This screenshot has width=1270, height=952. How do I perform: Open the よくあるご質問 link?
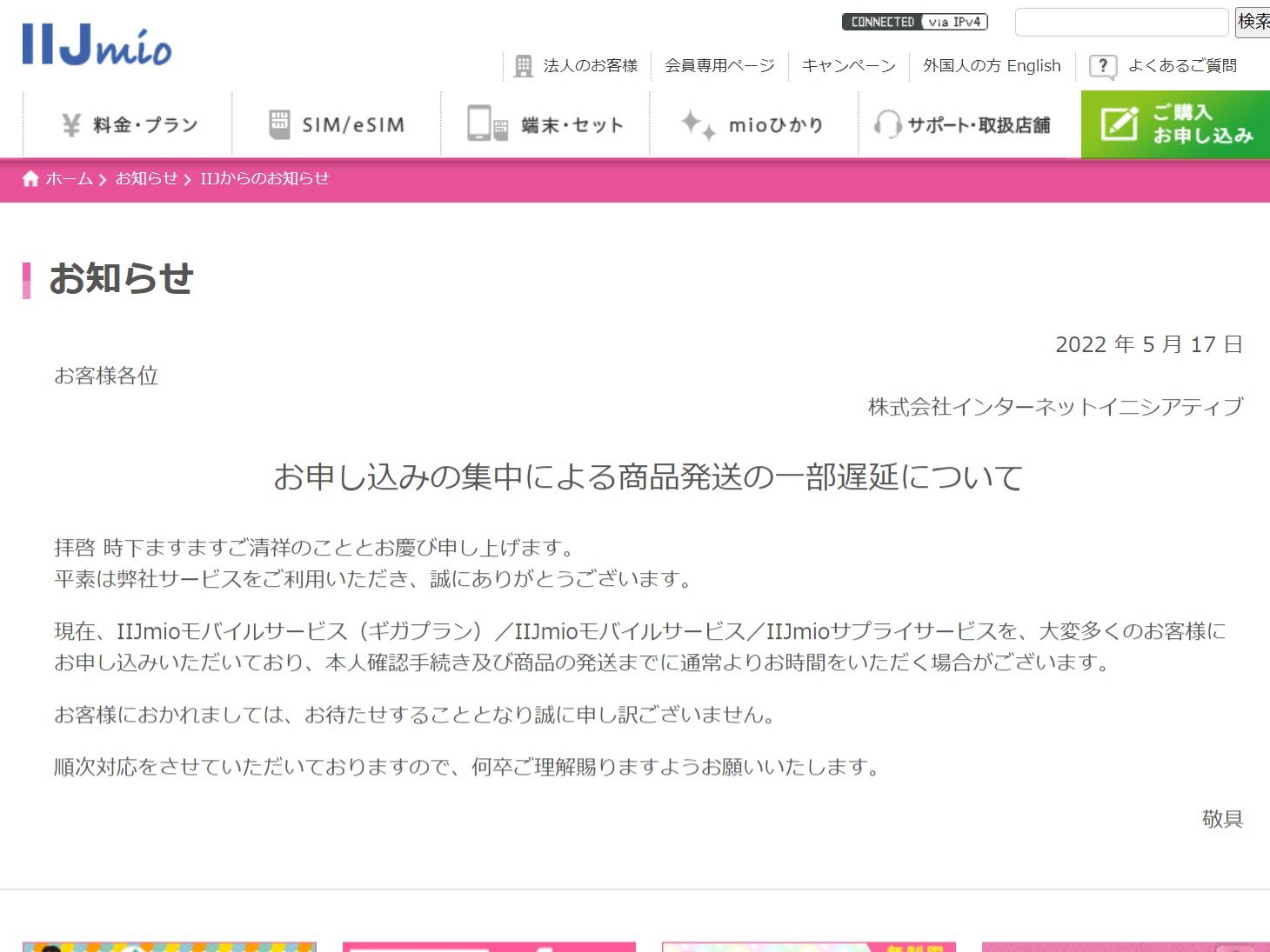(x=1182, y=66)
